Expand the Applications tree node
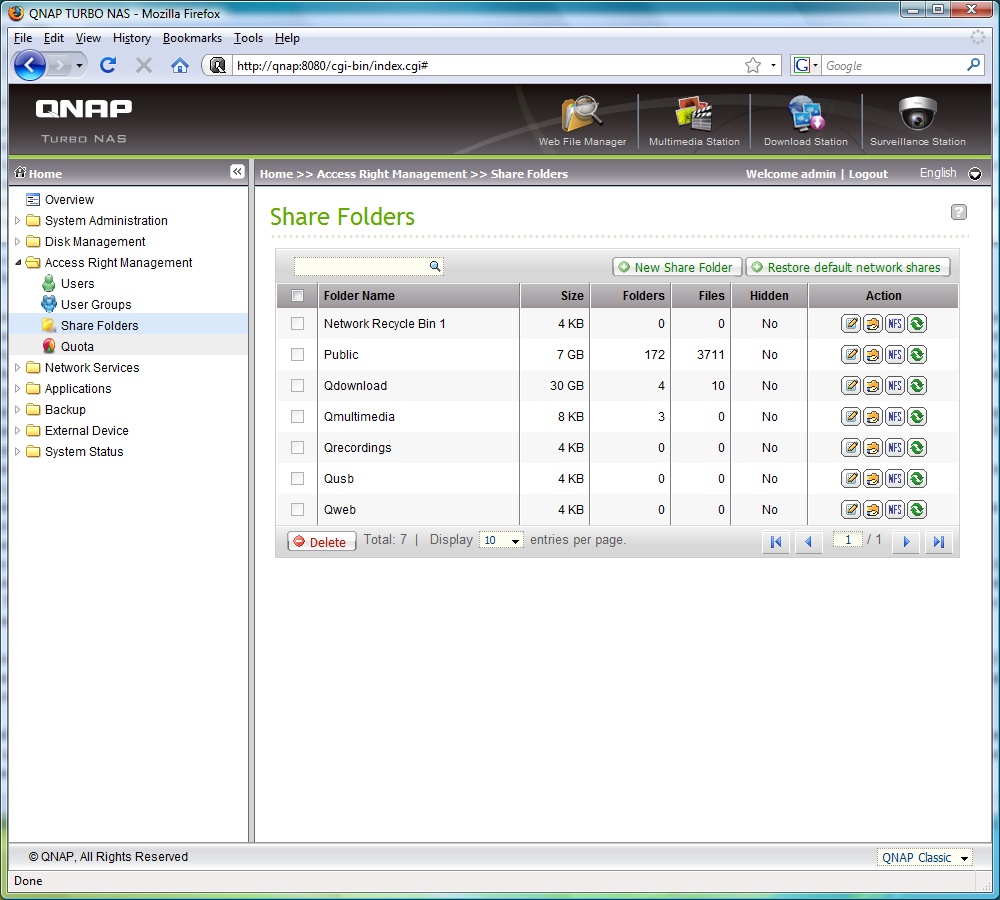Viewport: 1000px width, 900px height. click(x=17, y=388)
